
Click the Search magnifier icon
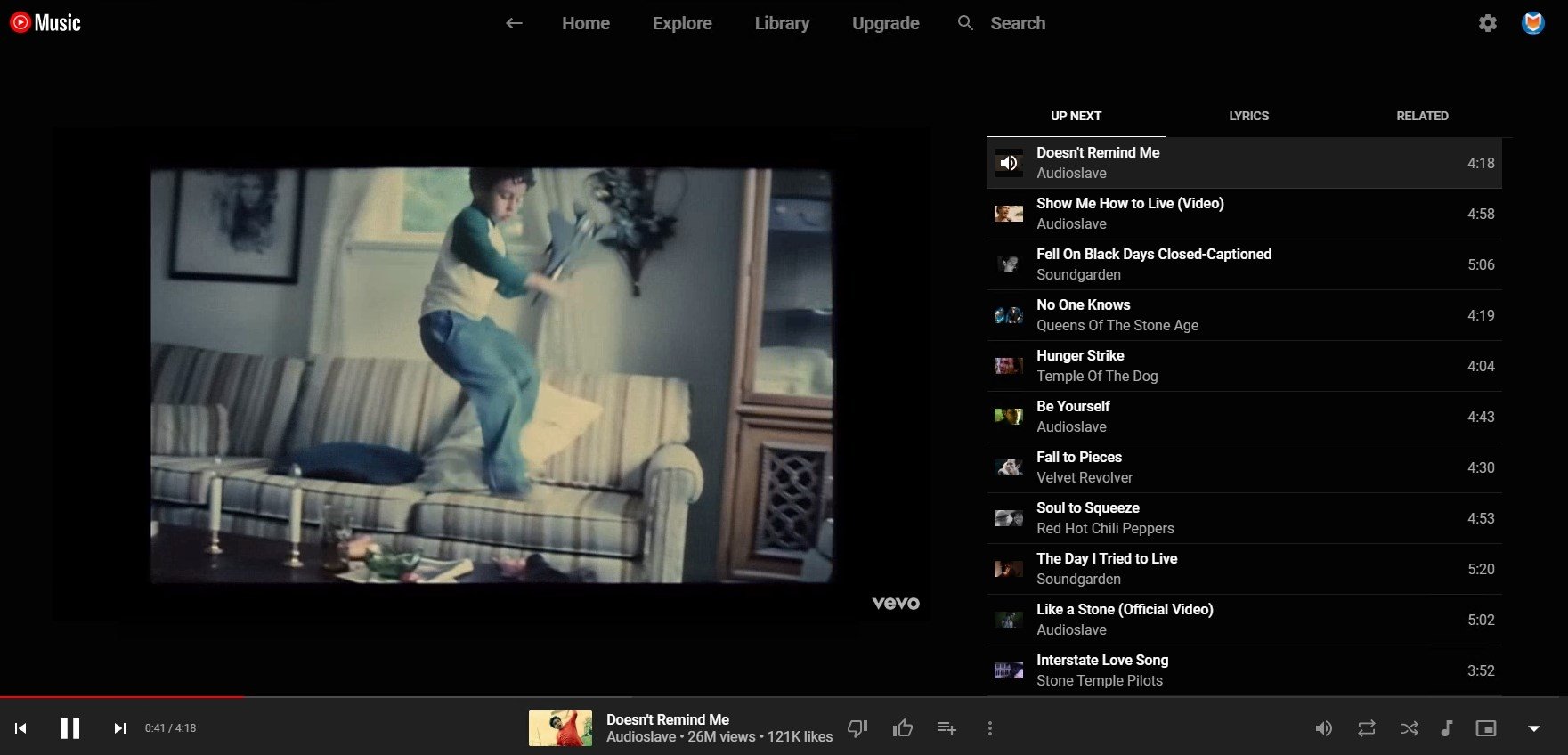pos(965,23)
